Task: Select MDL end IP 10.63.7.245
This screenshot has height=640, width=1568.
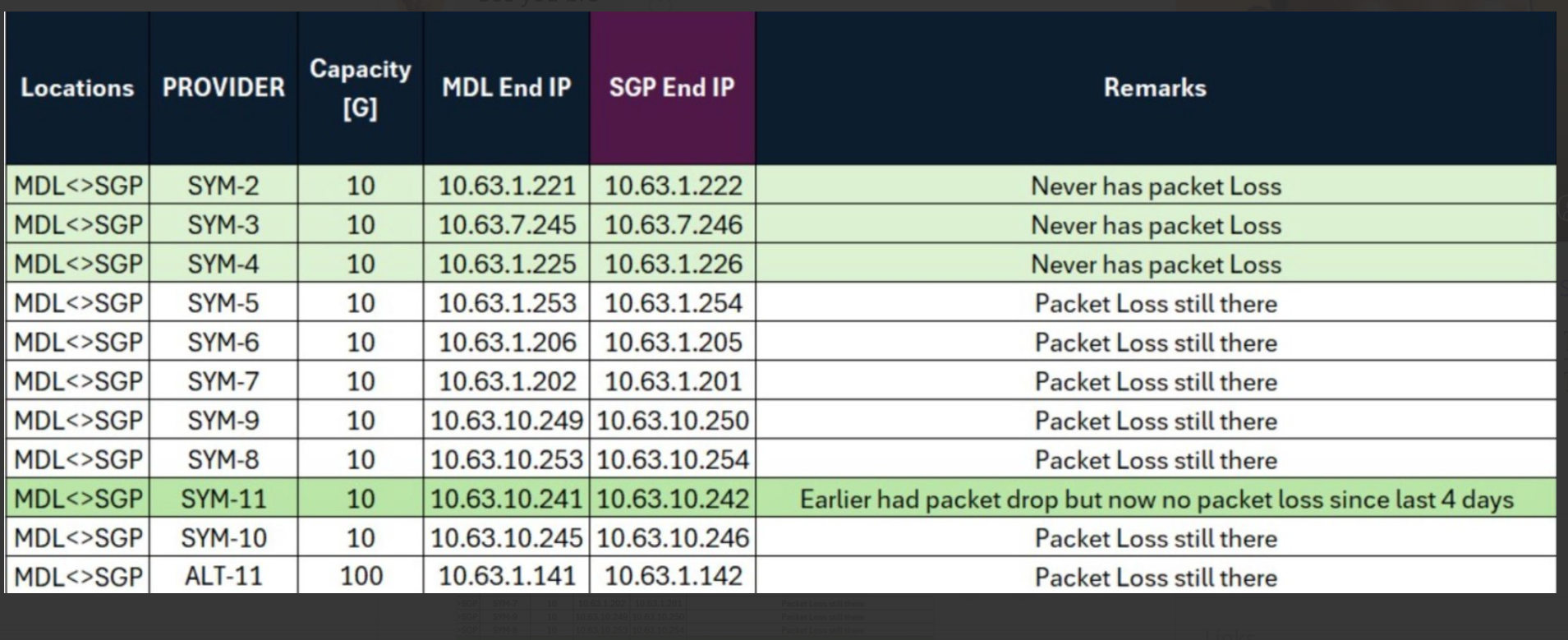Action: 507,225
